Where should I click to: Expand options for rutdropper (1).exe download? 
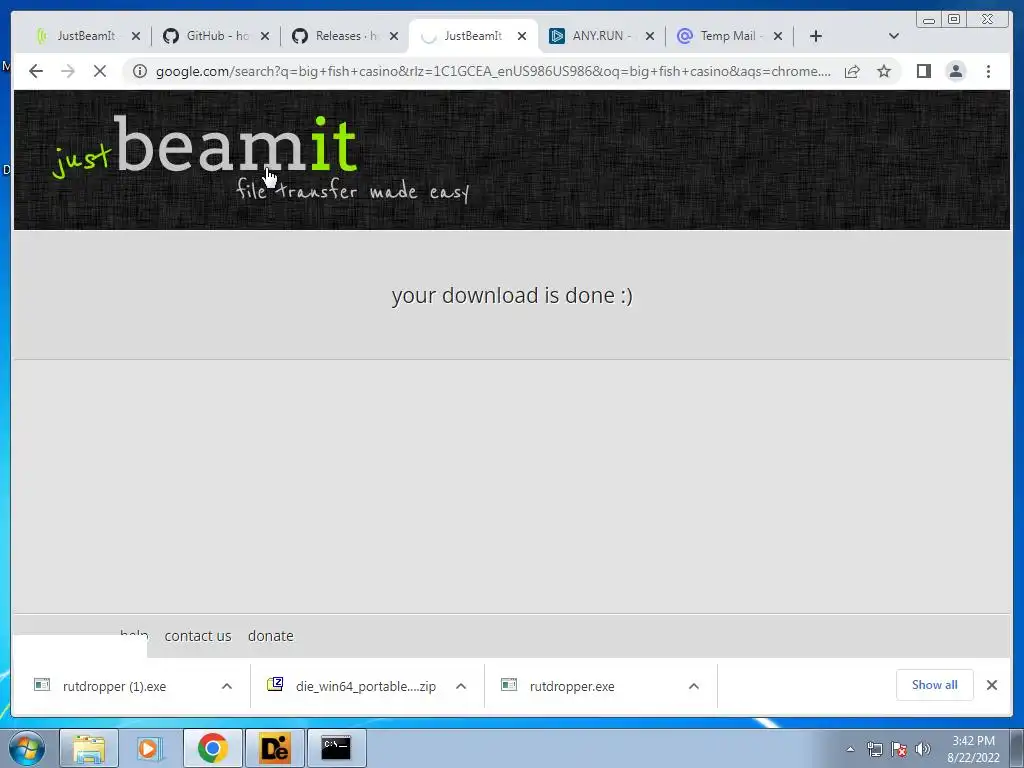(227, 686)
